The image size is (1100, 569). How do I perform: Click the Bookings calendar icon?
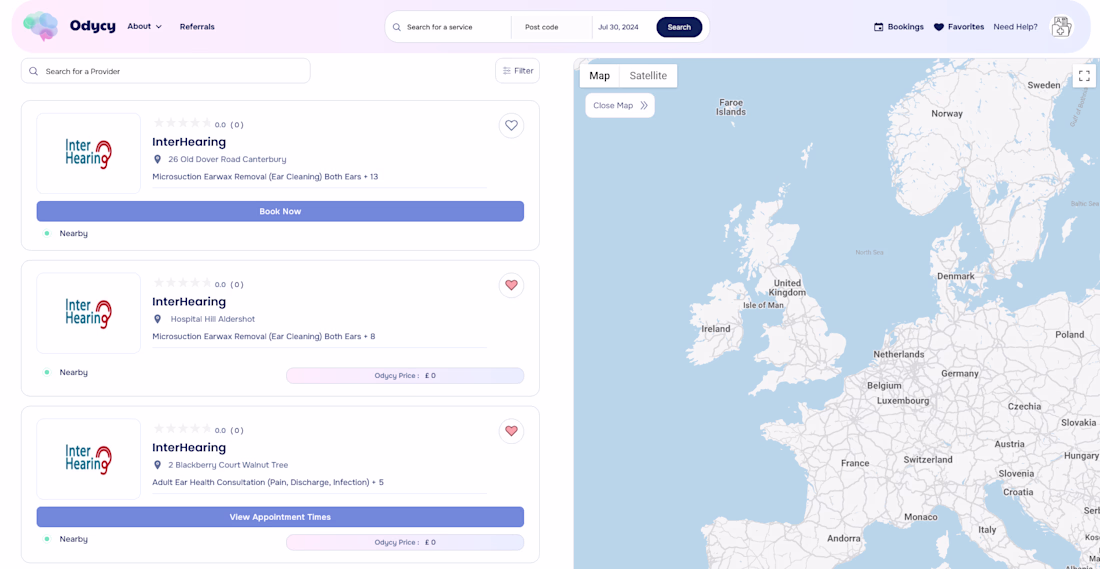pos(878,27)
